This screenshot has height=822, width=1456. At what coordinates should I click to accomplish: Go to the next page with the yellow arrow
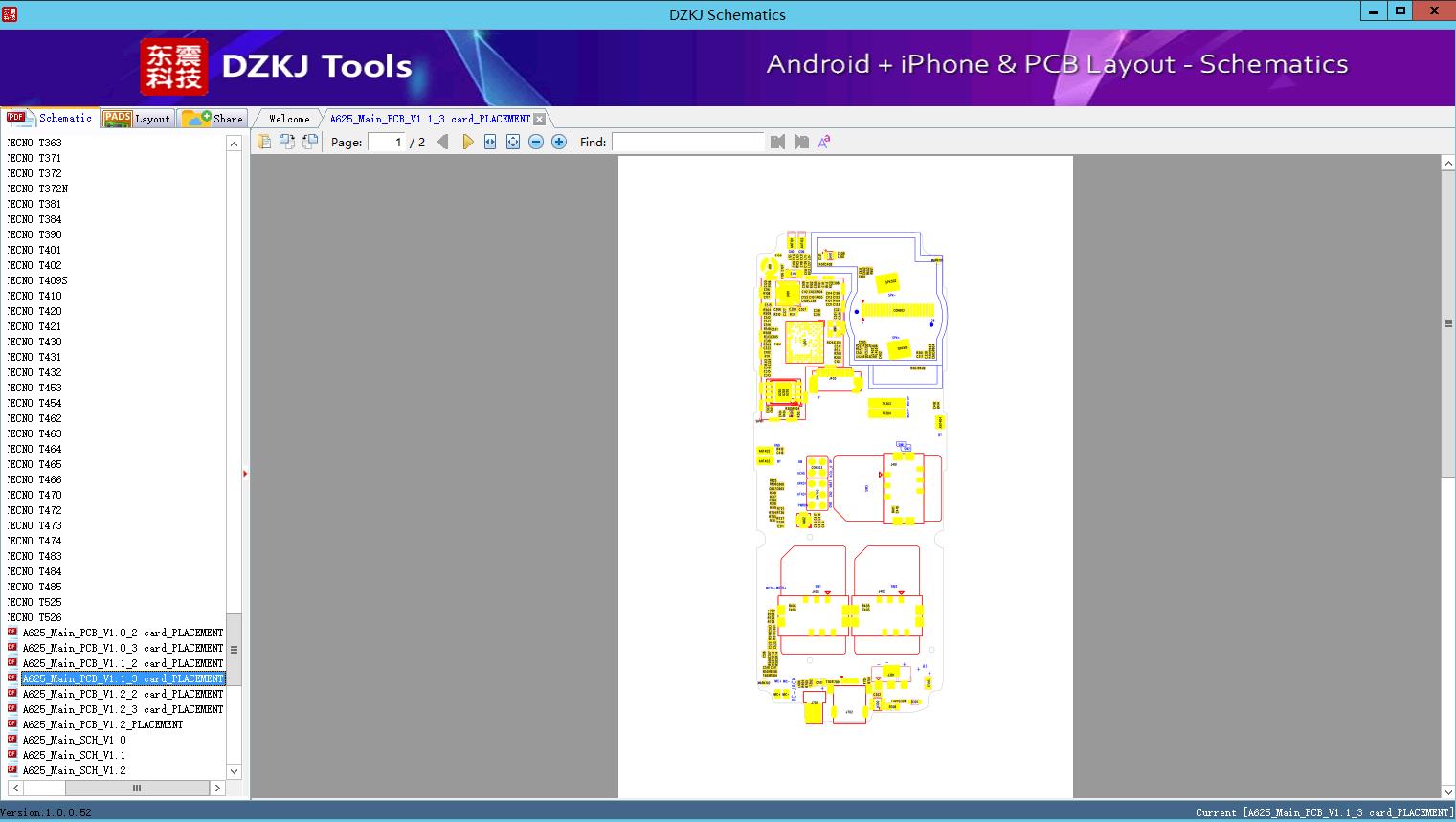pyautogui.click(x=468, y=141)
